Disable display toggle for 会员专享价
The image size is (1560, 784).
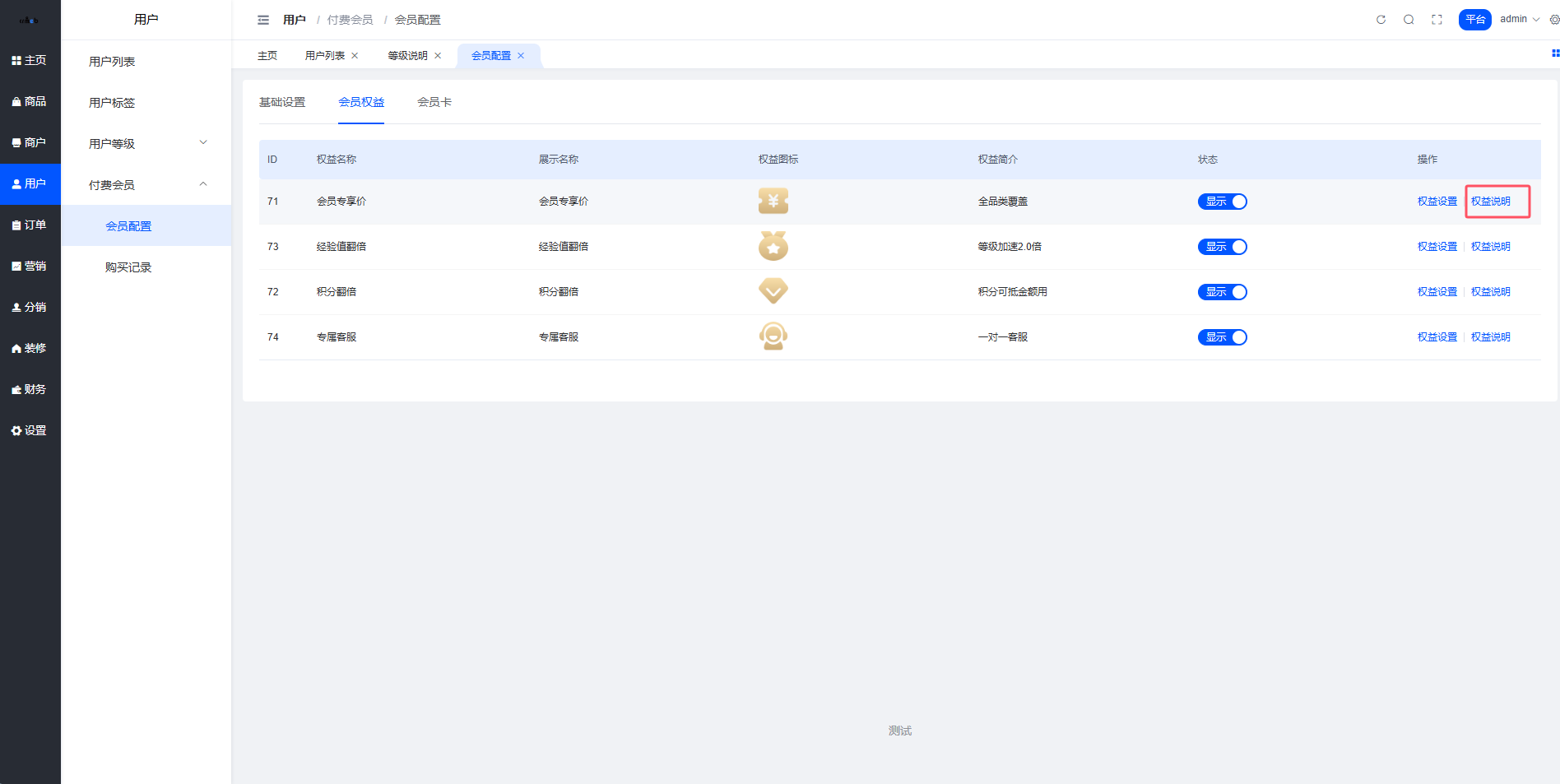pos(1222,202)
